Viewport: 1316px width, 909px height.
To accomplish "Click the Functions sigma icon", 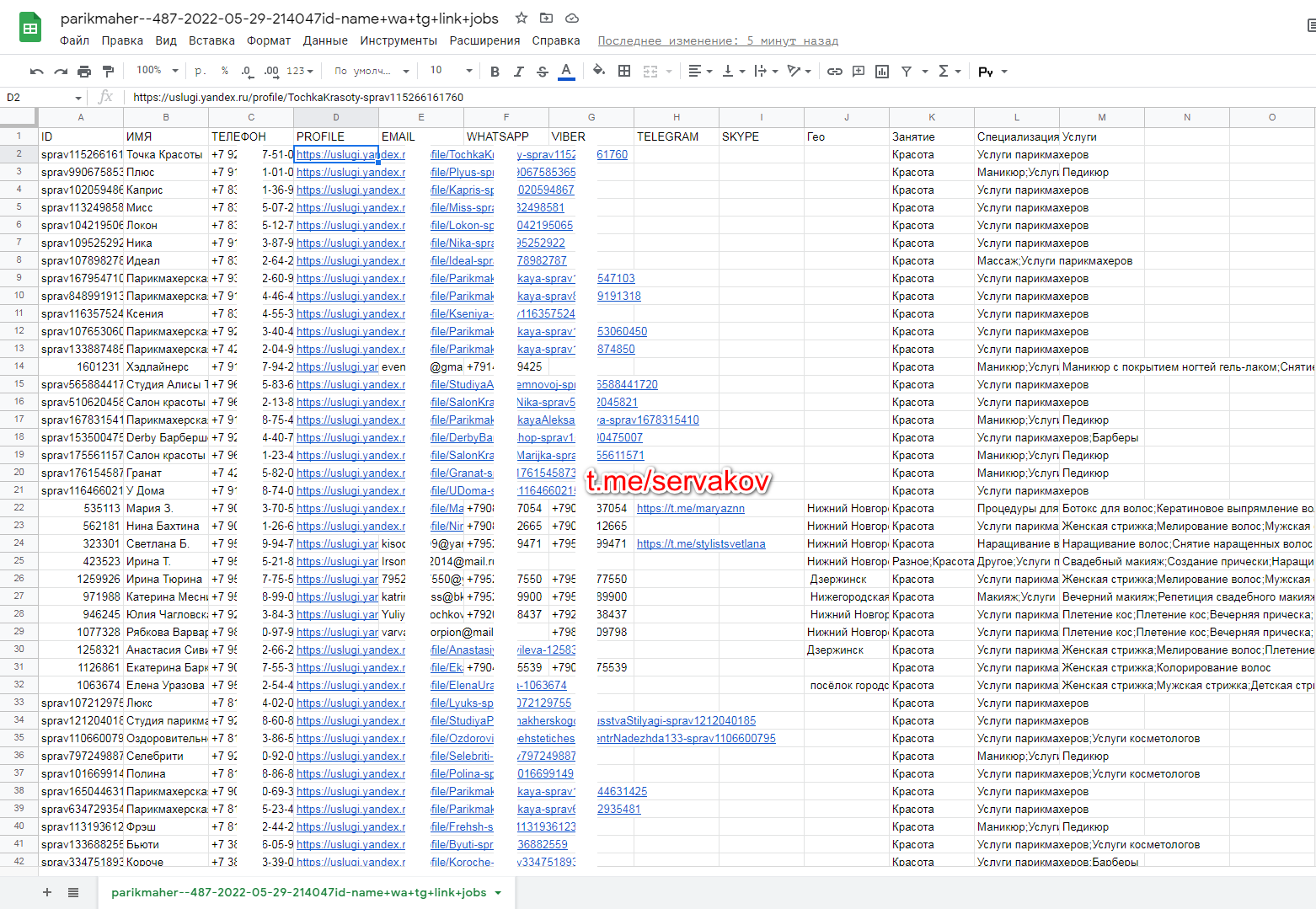I will click(944, 72).
